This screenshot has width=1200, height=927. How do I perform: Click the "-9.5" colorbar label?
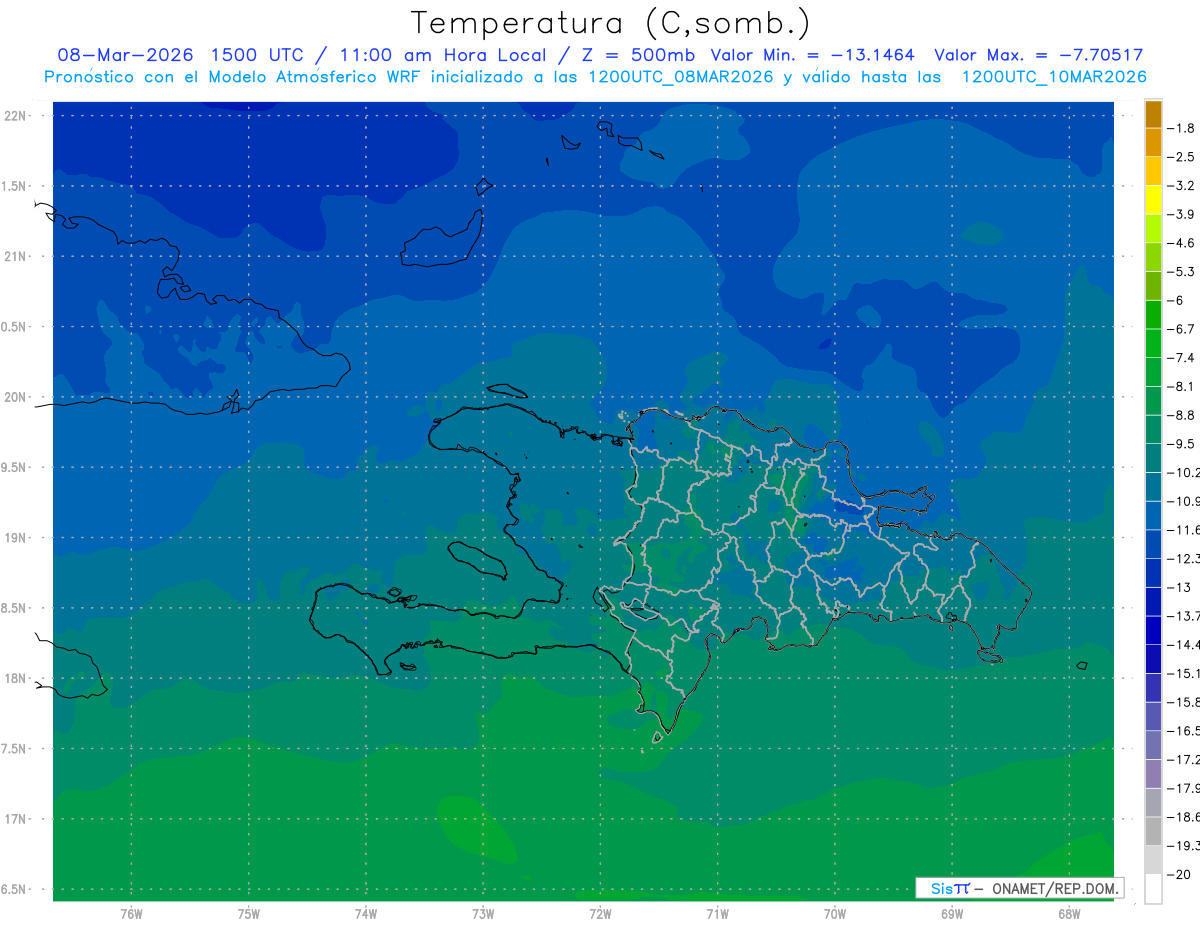tap(1182, 444)
